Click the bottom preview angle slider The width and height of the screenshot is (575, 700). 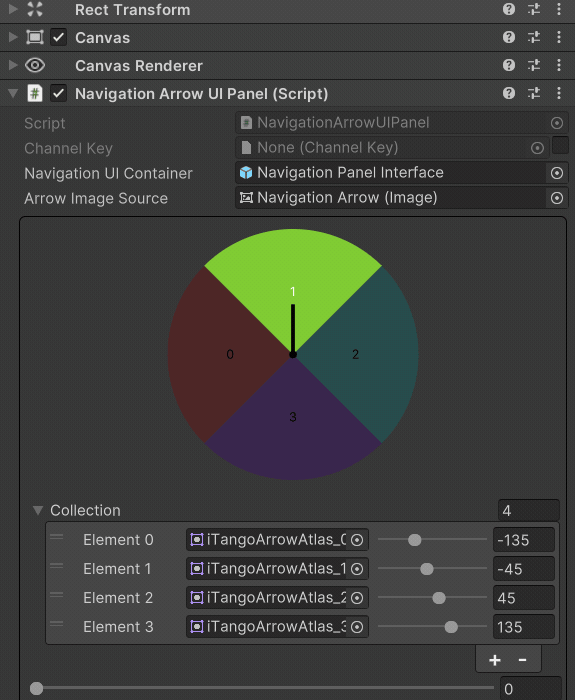pyautogui.click(x=262, y=688)
